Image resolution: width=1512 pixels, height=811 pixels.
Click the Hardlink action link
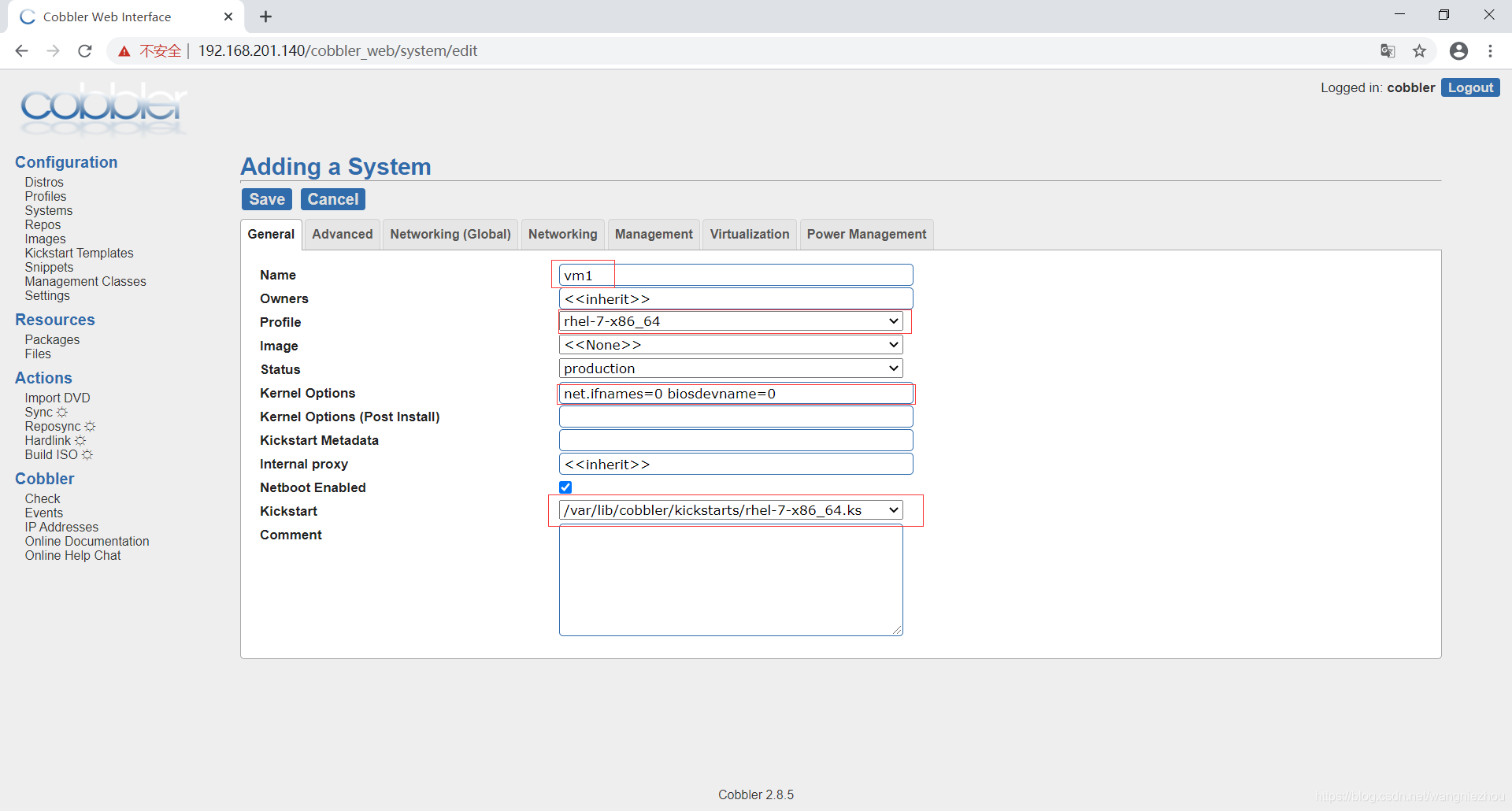48,441
